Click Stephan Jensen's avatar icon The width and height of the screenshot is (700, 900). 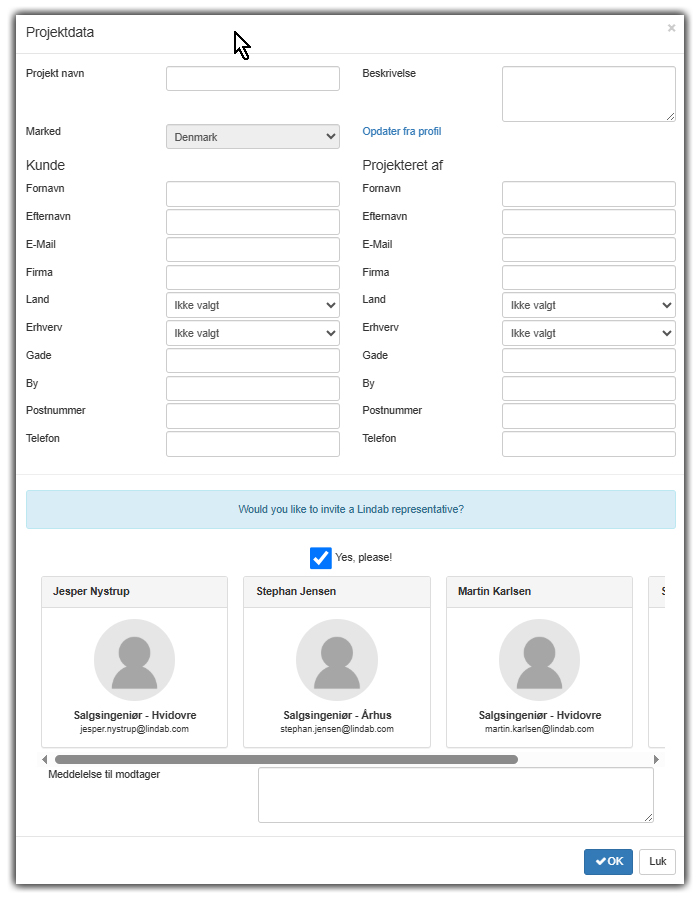tap(336, 660)
